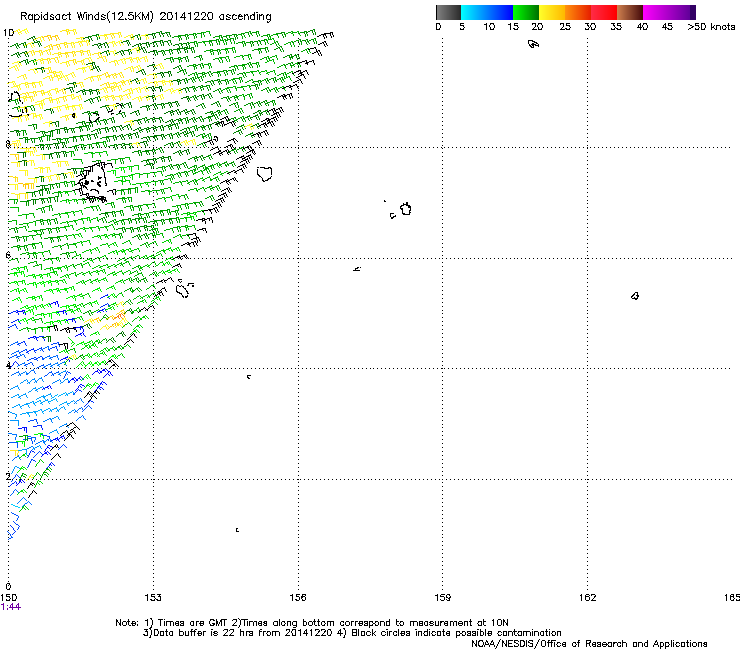The image size is (740, 650).
Task: Click the 'Note: 1) Times are GMT' line
Action: [x=312, y=623]
